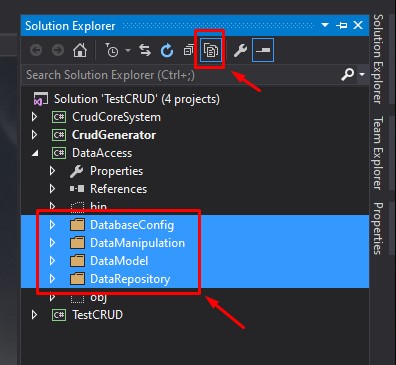Screen dimensions: 396x365
Task: Click the search magnifier icon
Action: point(347,75)
